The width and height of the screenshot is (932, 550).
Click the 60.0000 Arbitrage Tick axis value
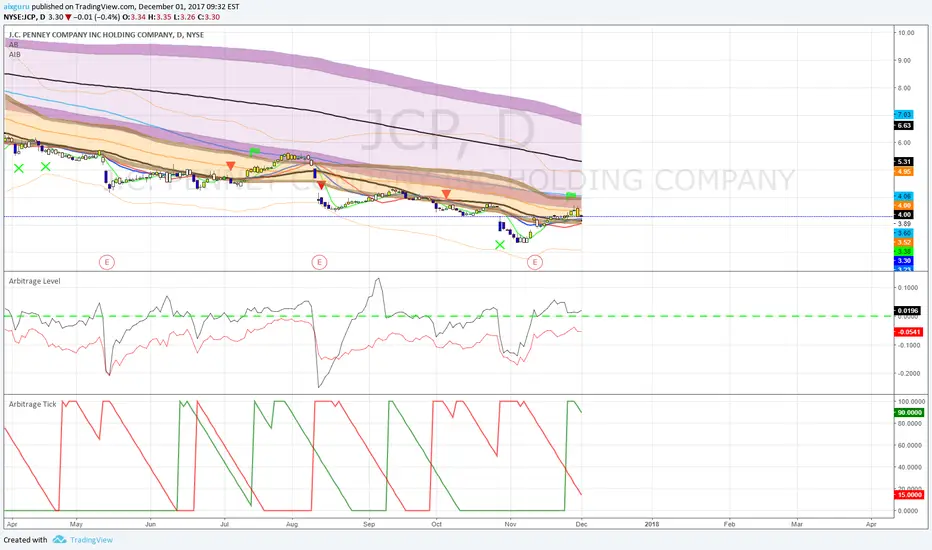(x=911, y=445)
